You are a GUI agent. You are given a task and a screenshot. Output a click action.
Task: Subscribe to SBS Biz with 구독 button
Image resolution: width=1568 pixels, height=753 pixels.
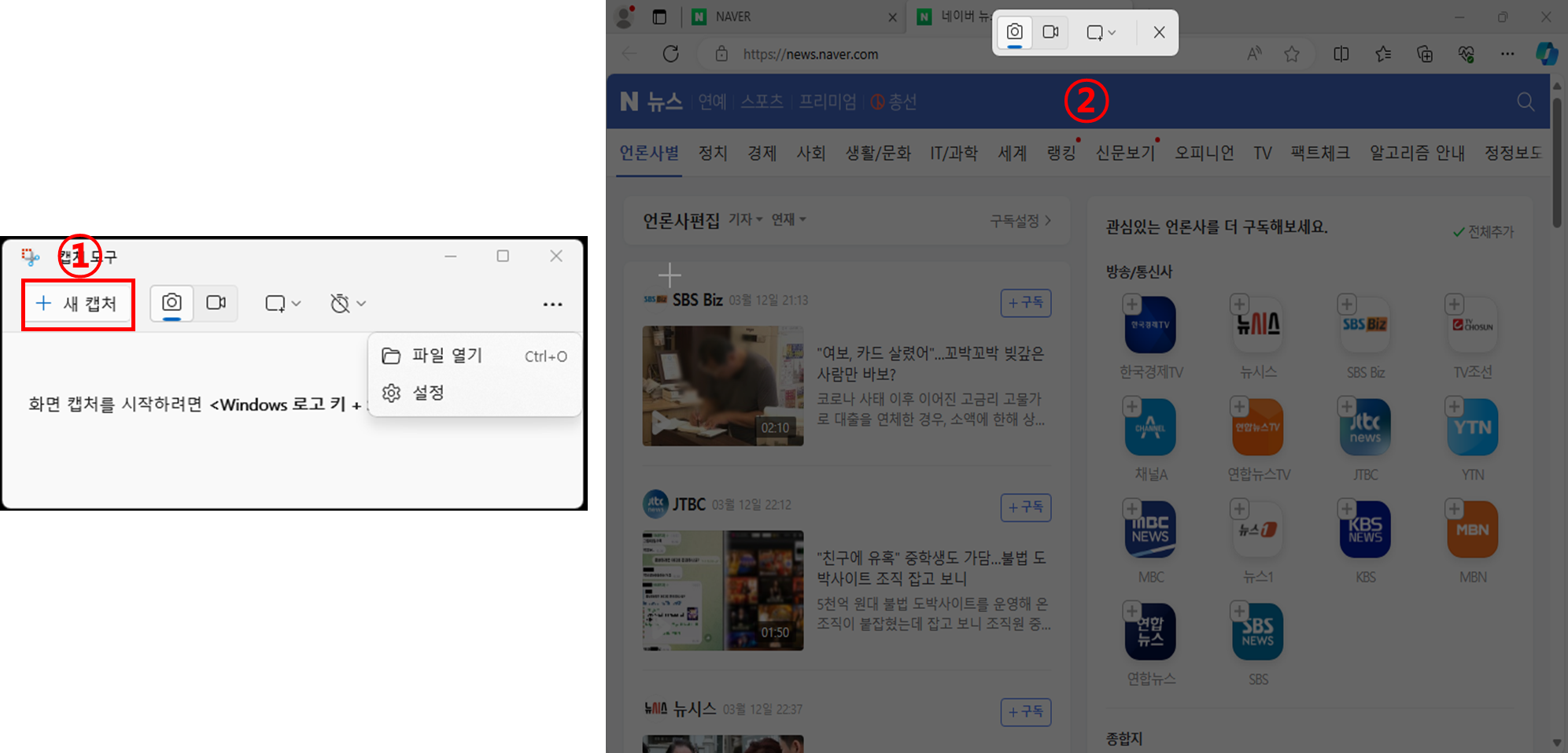1026,303
